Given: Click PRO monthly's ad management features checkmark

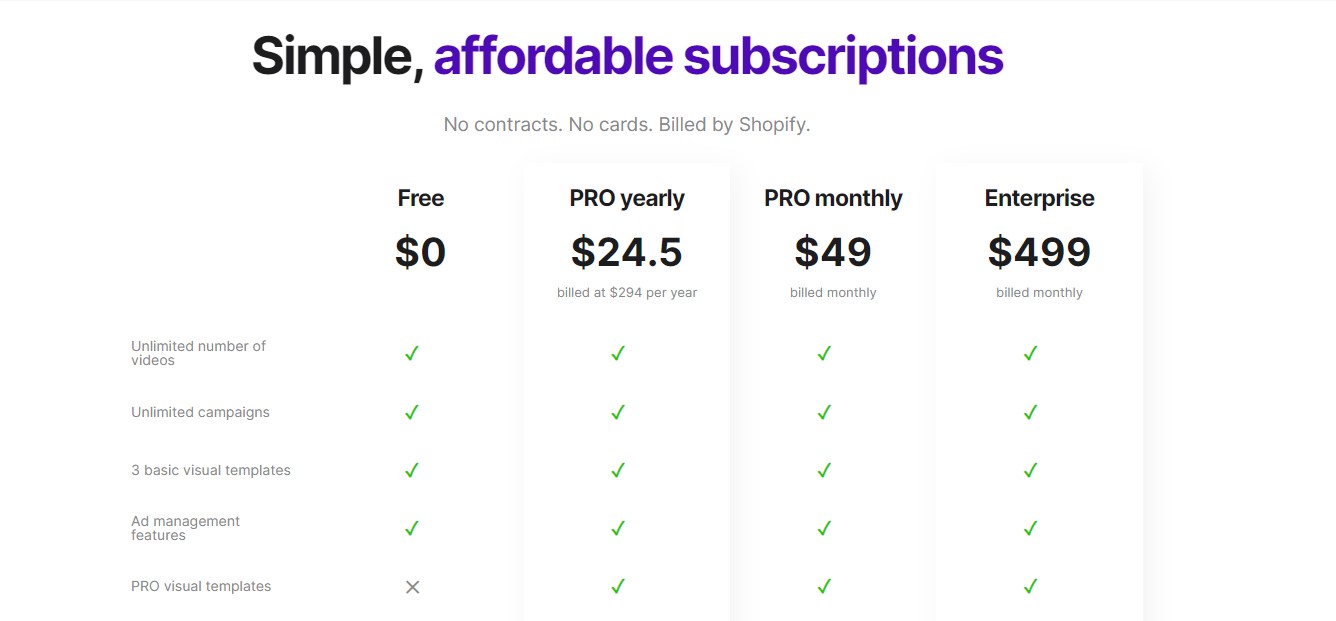Looking at the screenshot, I should [824, 528].
